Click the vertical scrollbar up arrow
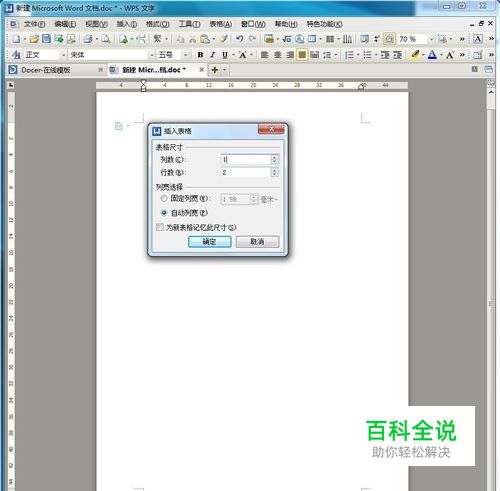500x491 pixels. pyautogui.click(x=491, y=92)
